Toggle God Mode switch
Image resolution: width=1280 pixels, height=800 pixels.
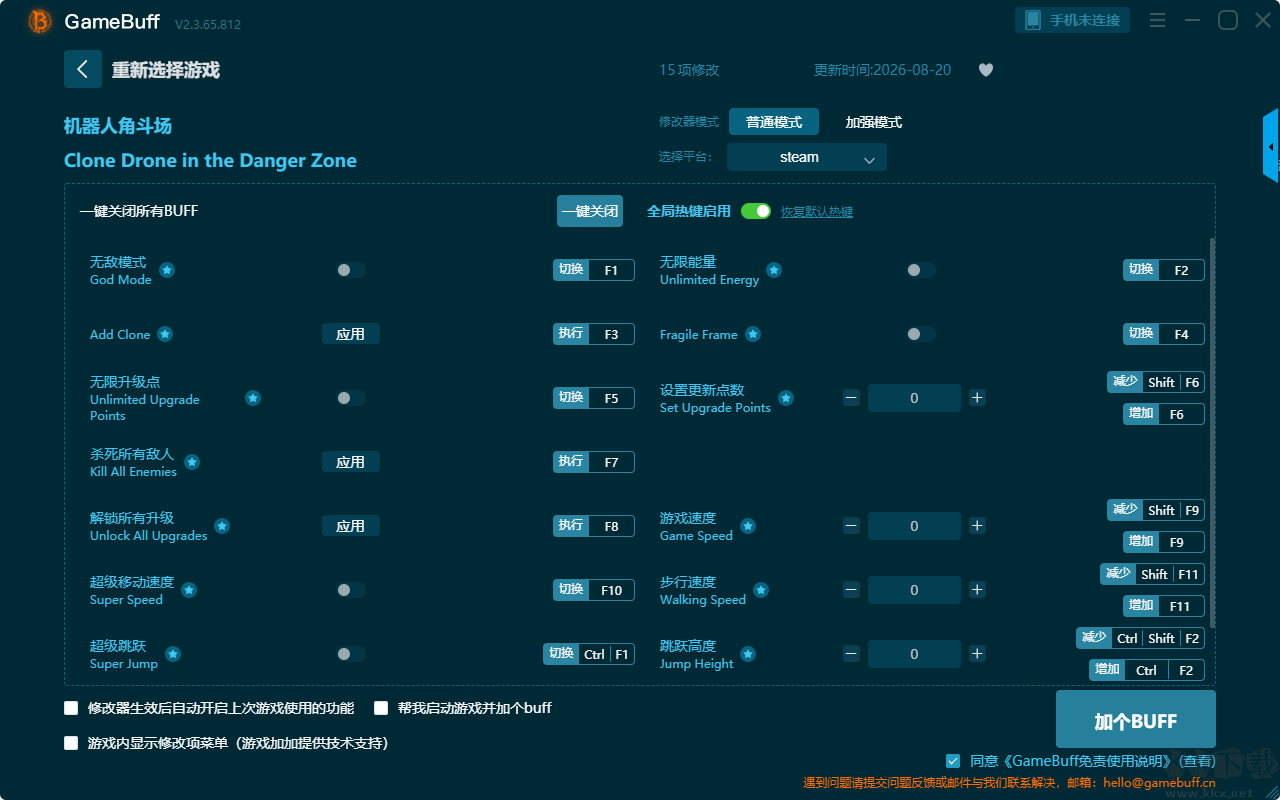pyautogui.click(x=351, y=270)
